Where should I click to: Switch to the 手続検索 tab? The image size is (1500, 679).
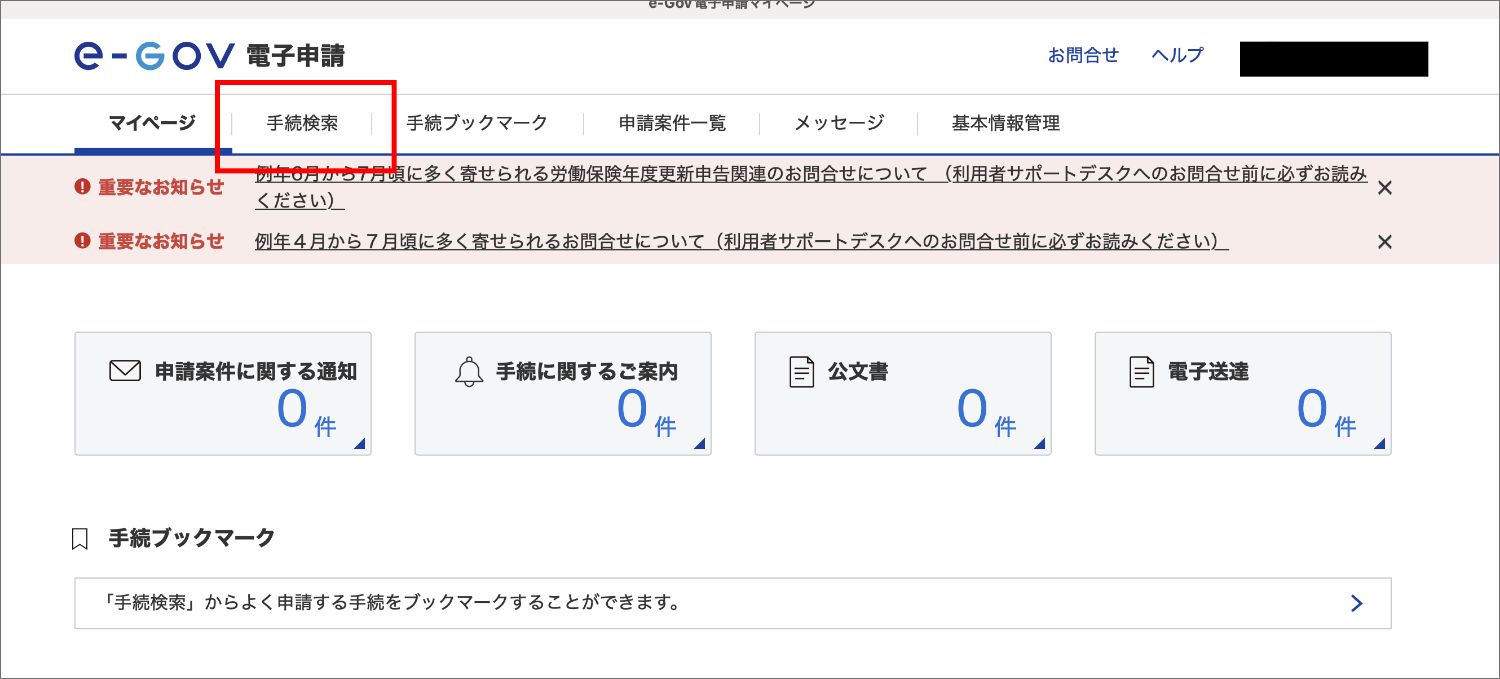[302, 123]
